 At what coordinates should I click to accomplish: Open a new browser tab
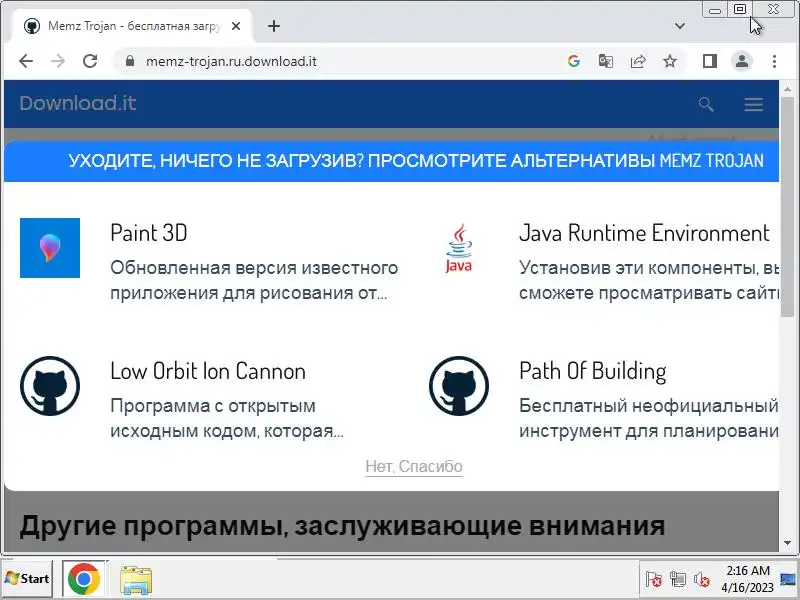[274, 26]
